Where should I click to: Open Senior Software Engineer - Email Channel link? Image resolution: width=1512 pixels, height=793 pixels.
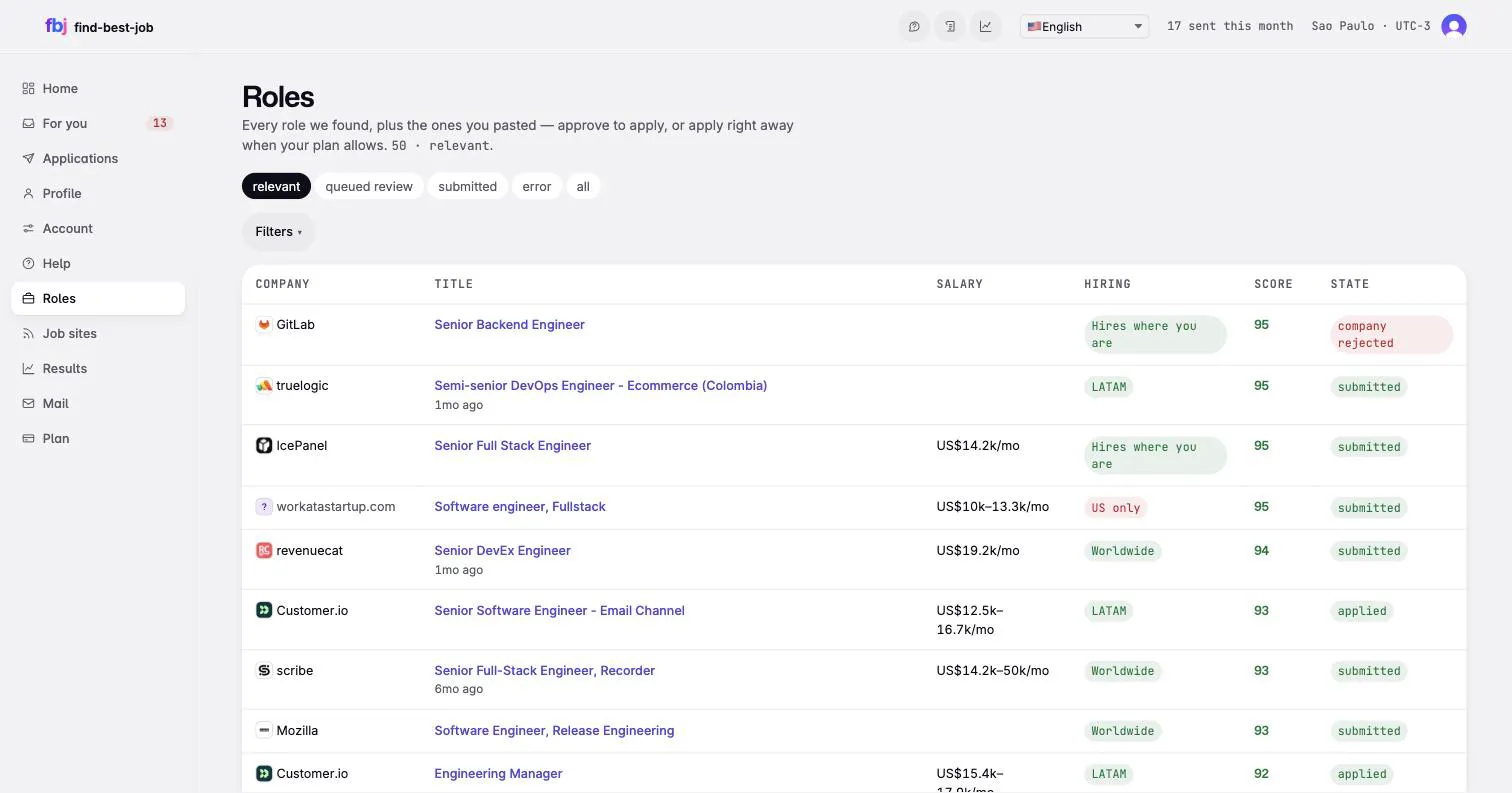pyautogui.click(x=559, y=611)
